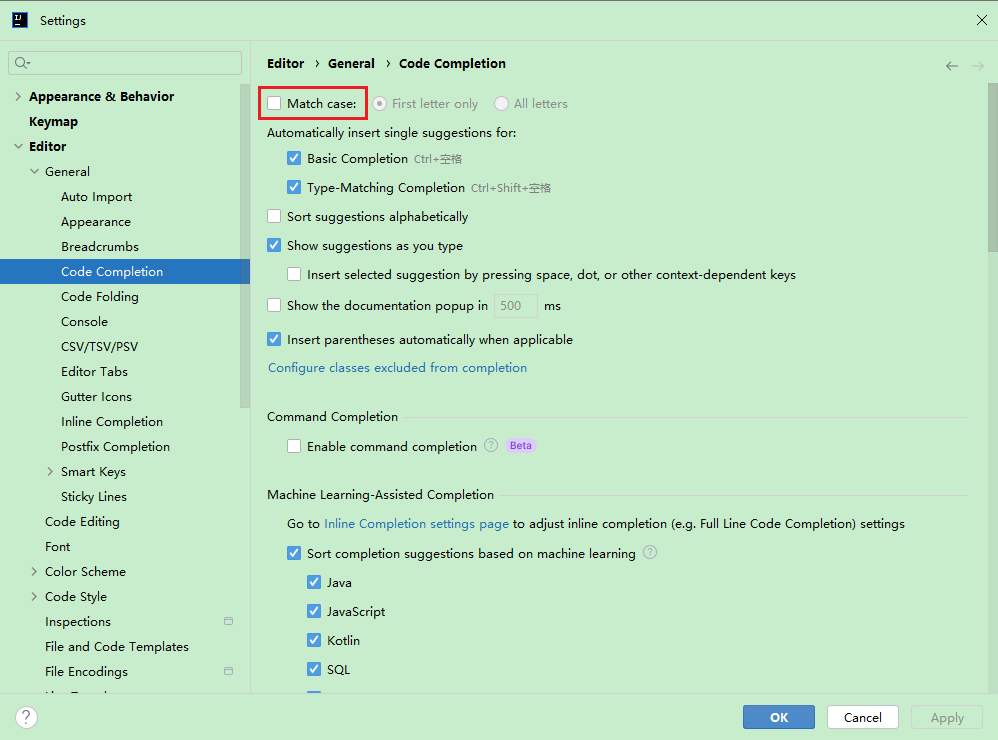This screenshot has height=740, width=998.
Task: Select Keymap in the settings tree
Action: pyautogui.click(x=53, y=122)
